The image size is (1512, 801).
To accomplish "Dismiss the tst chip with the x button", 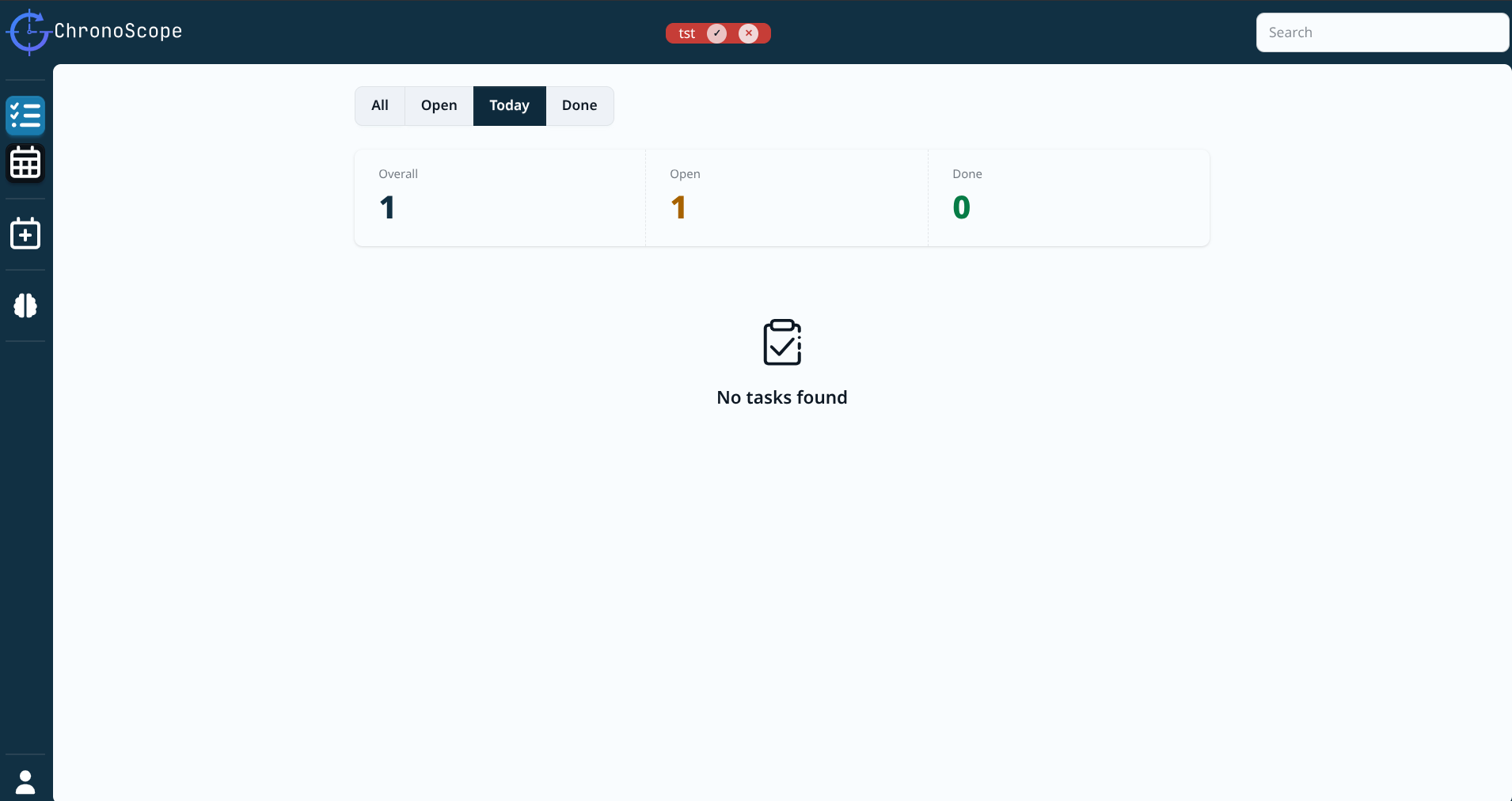I will pos(749,33).
